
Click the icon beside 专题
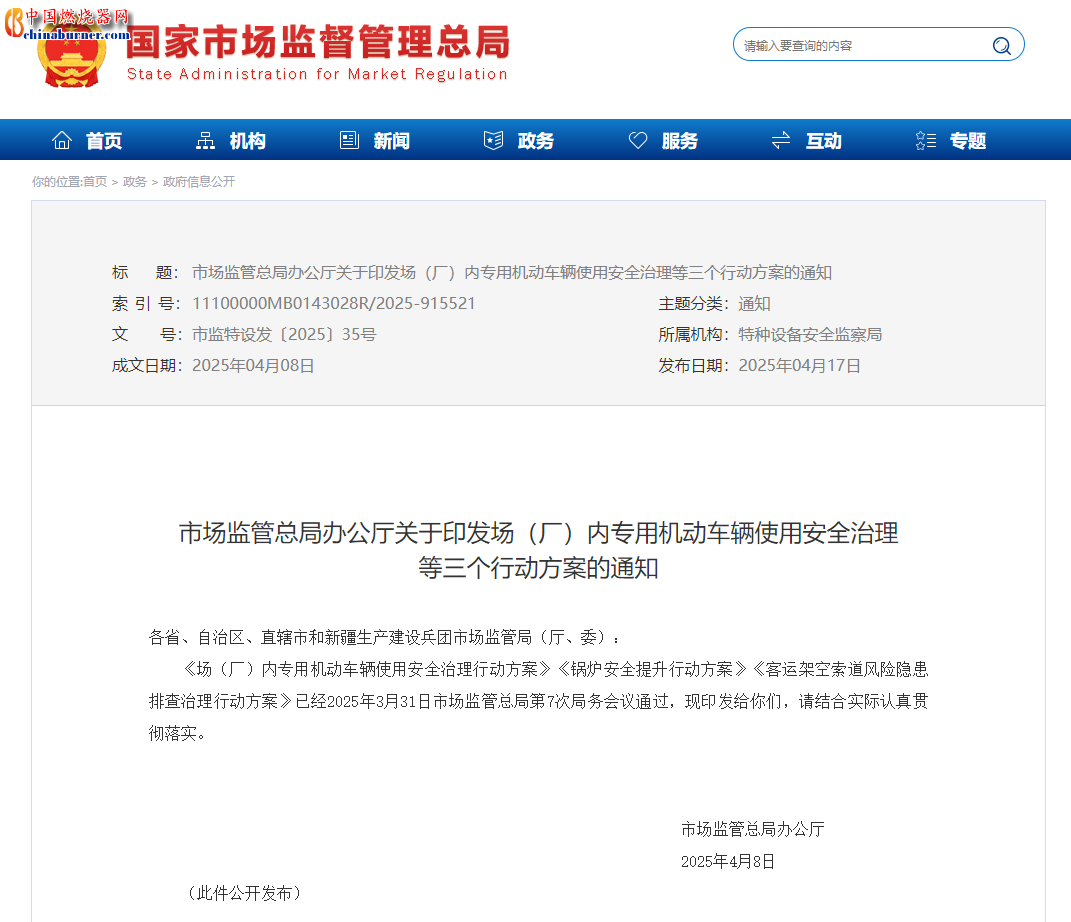pos(924,140)
